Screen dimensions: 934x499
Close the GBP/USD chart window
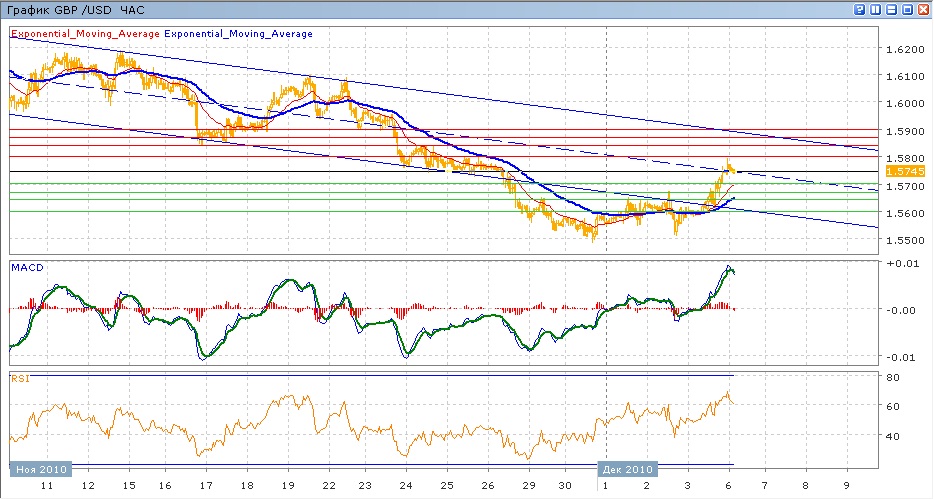click(923, 9)
